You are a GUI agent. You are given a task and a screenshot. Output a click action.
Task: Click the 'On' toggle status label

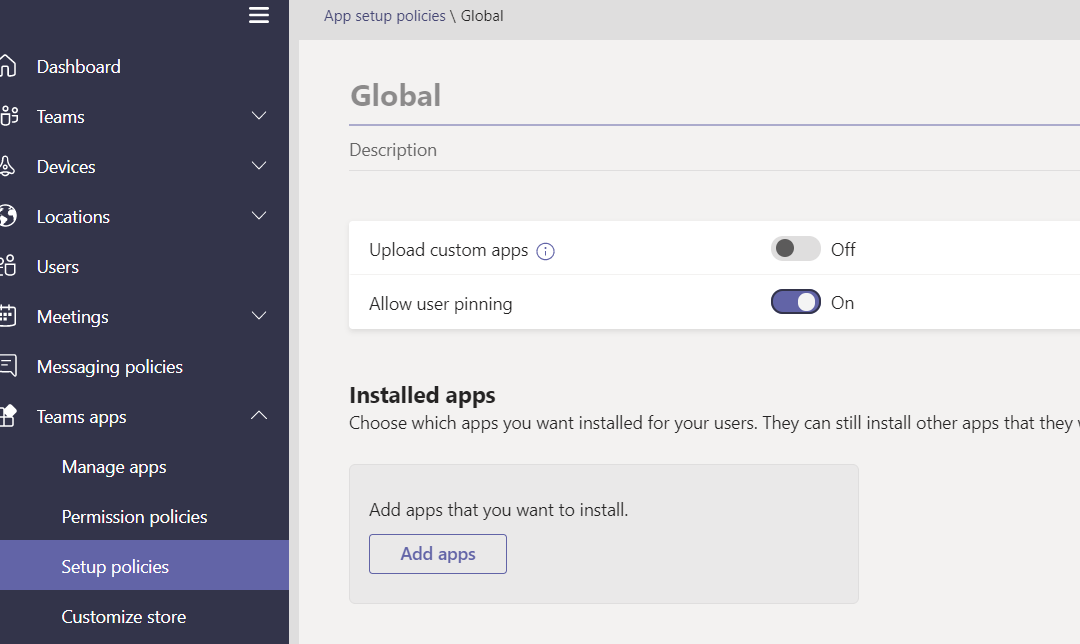[x=842, y=302]
